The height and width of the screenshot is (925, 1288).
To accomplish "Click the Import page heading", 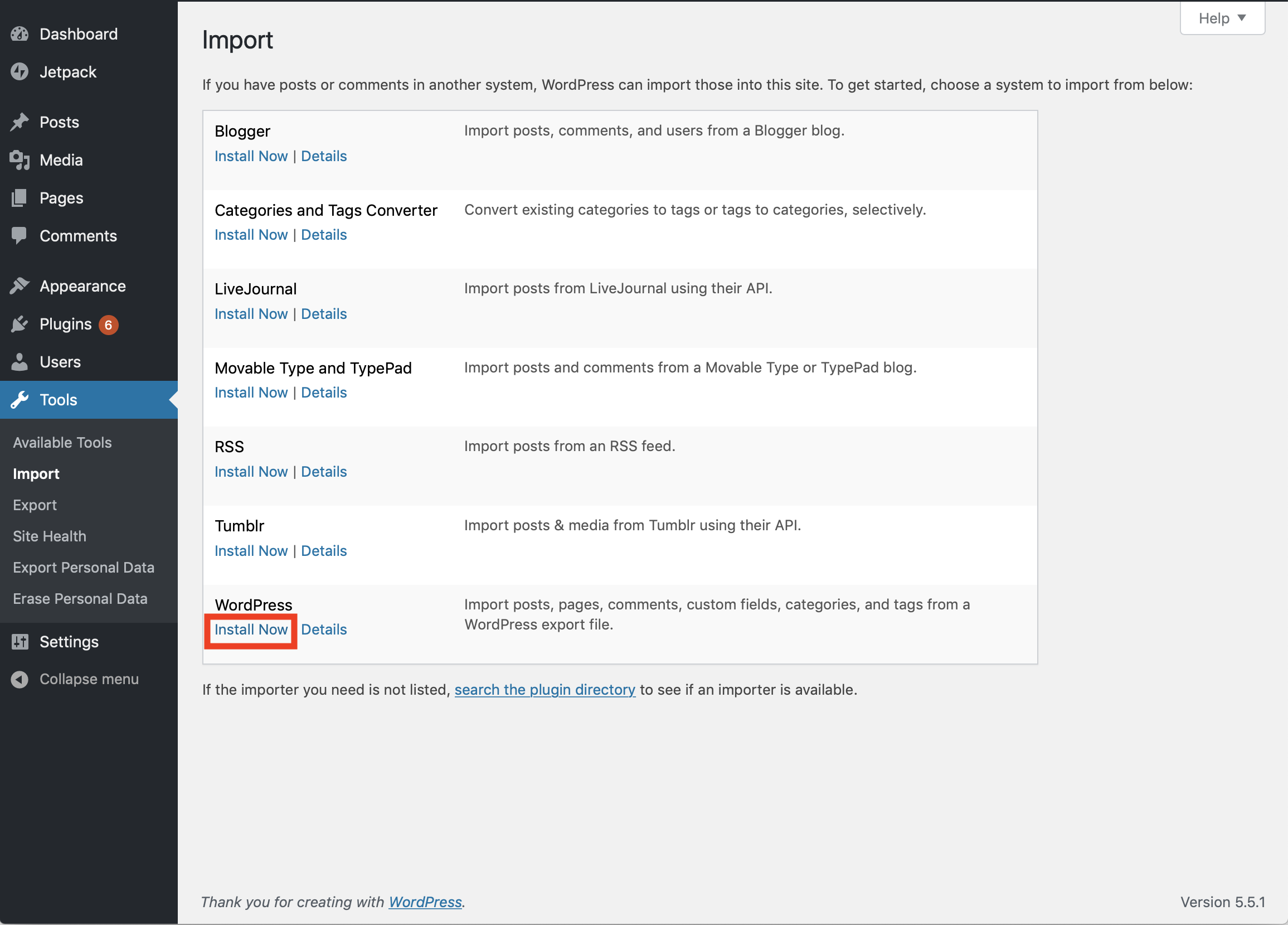I will pos(237,40).
